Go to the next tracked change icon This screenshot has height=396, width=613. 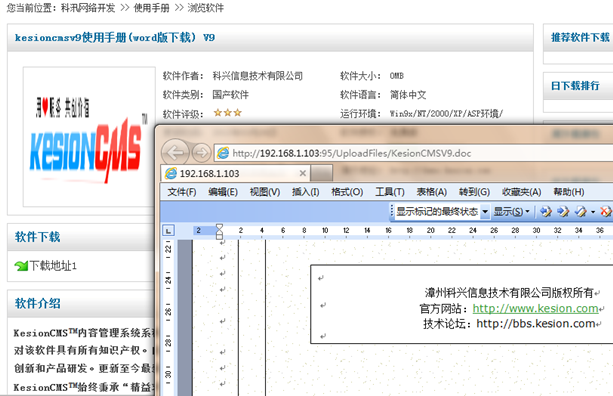coord(563,211)
